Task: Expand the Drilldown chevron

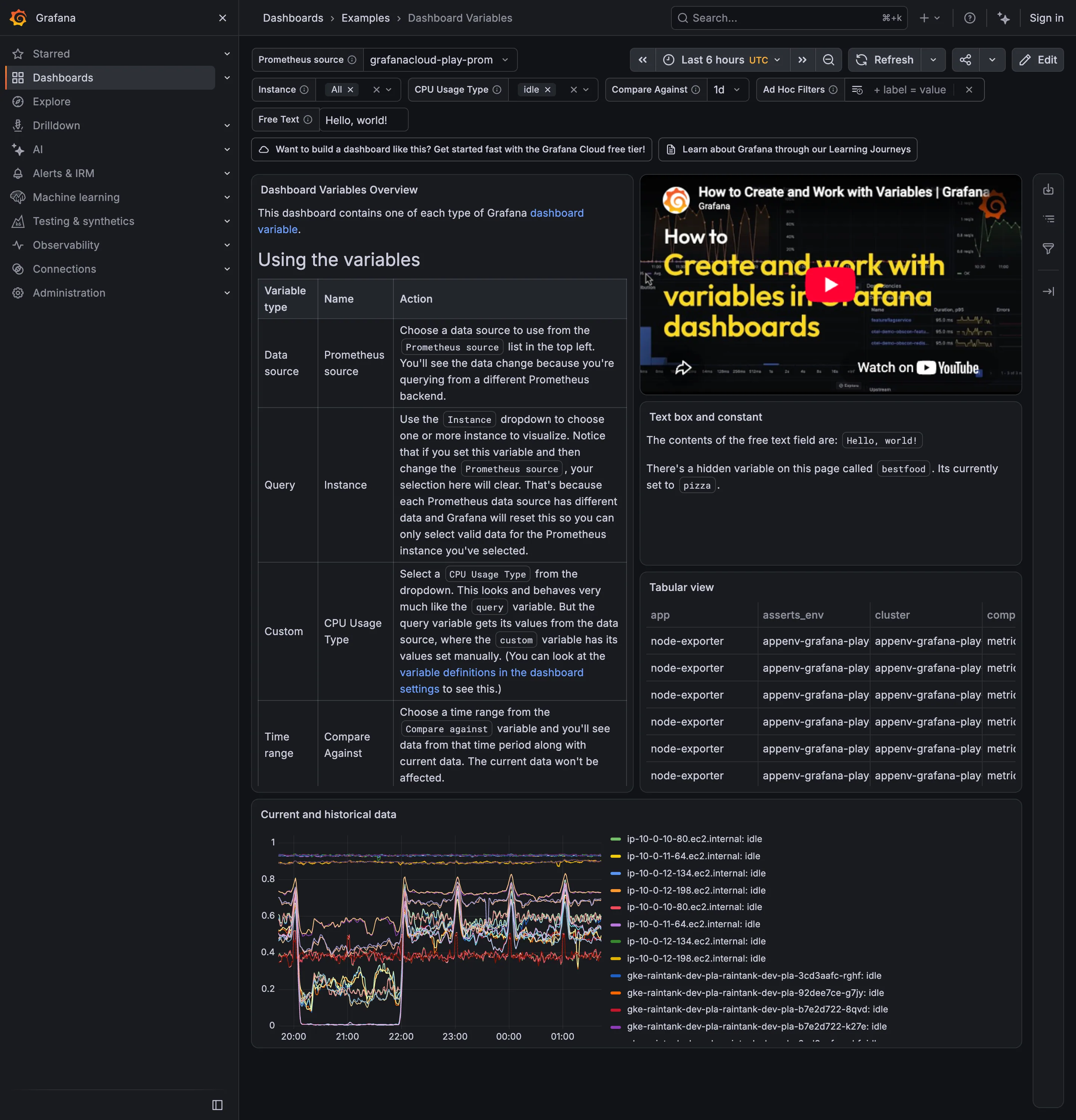Action: pos(227,126)
